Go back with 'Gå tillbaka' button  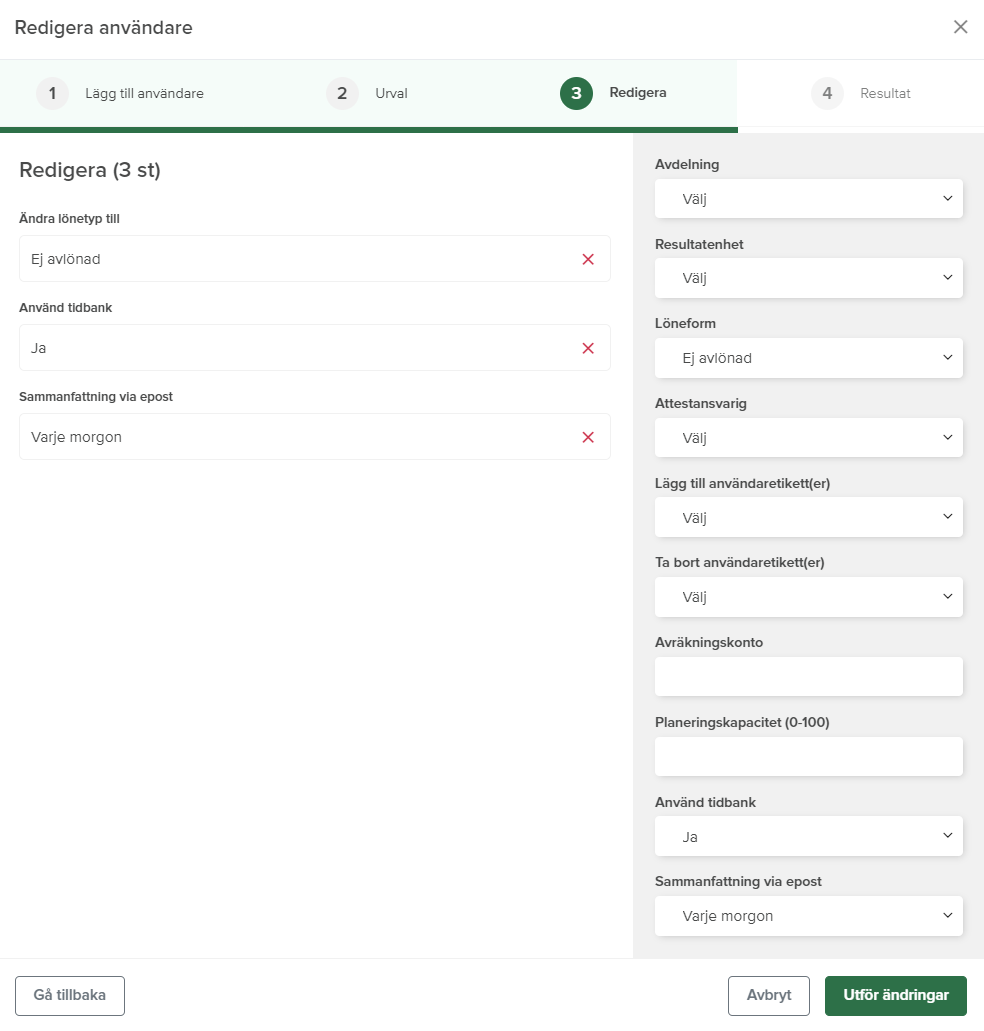pos(70,995)
